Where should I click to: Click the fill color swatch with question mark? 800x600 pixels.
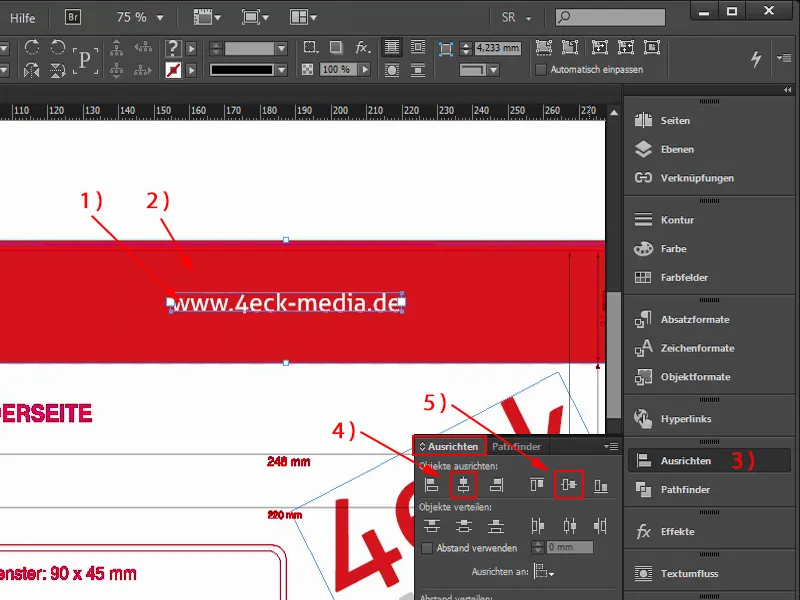click(x=173, y=48)
